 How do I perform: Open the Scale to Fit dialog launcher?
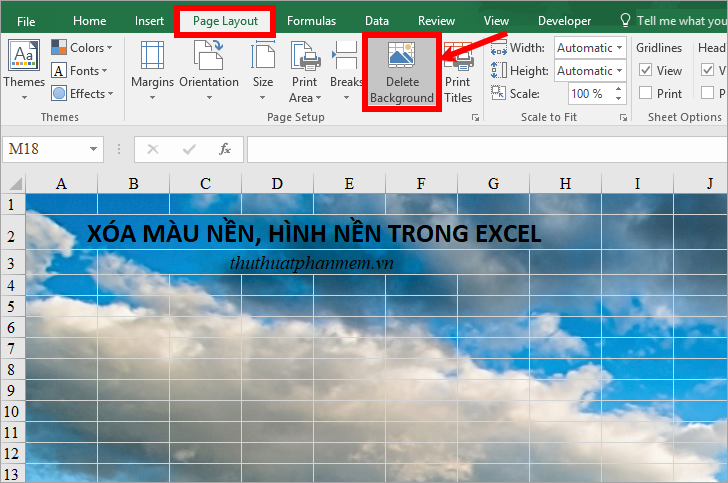623,117
